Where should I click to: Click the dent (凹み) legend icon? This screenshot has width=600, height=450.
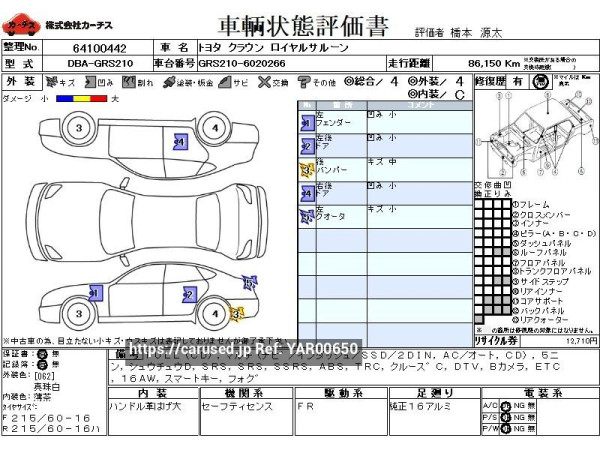87,81
